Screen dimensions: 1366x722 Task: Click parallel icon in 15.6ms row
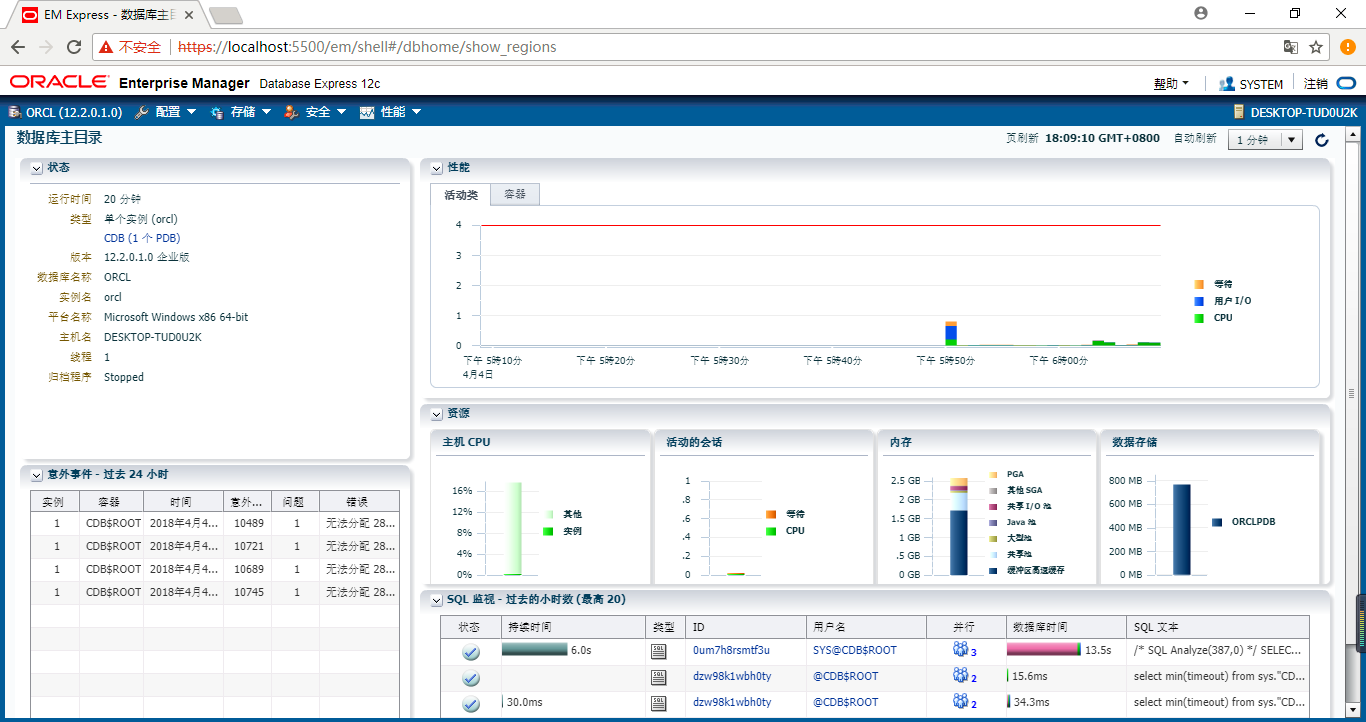(x=961, y=676)
